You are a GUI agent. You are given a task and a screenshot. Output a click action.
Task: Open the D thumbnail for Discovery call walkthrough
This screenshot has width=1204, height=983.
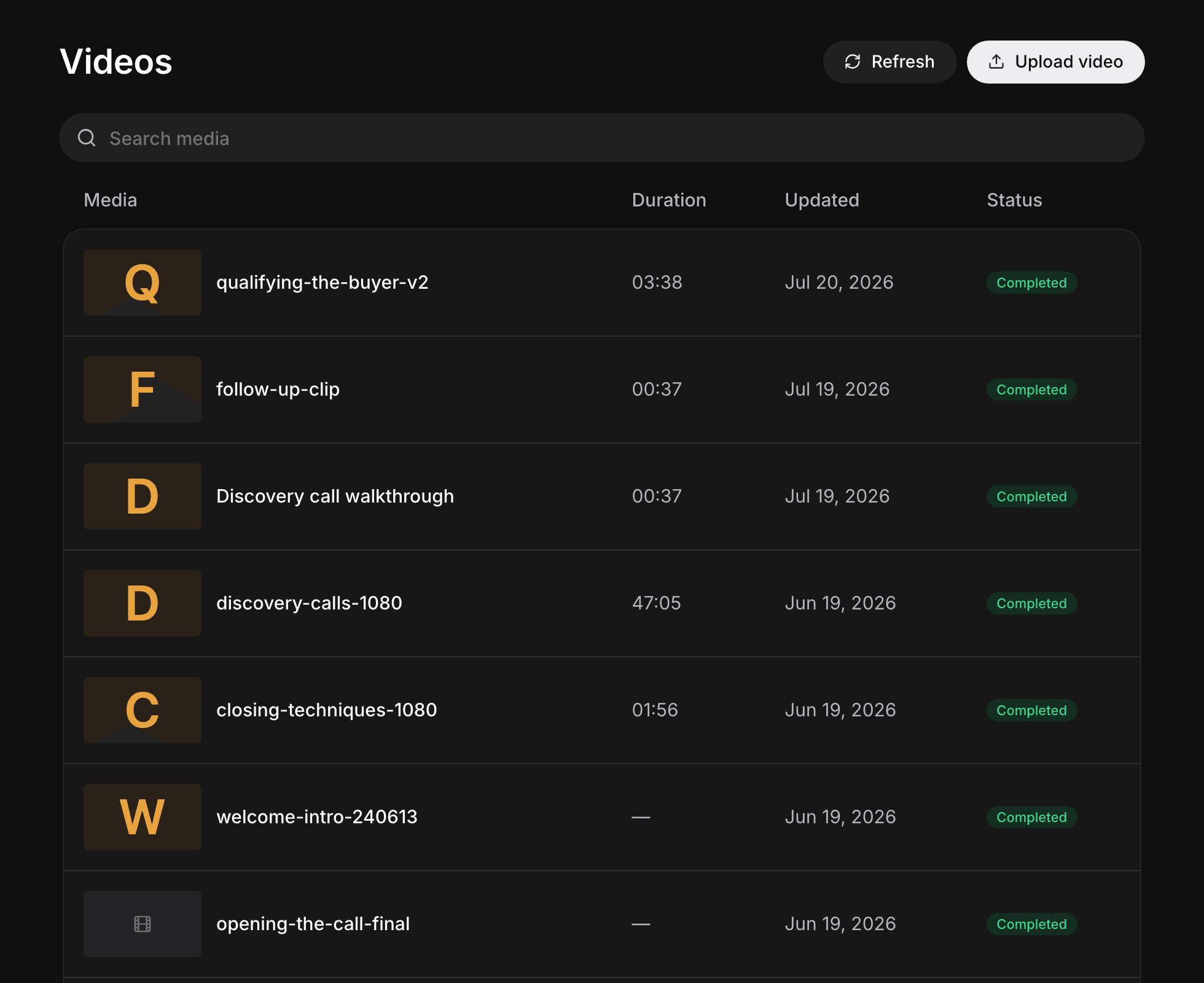click(143, 496)
